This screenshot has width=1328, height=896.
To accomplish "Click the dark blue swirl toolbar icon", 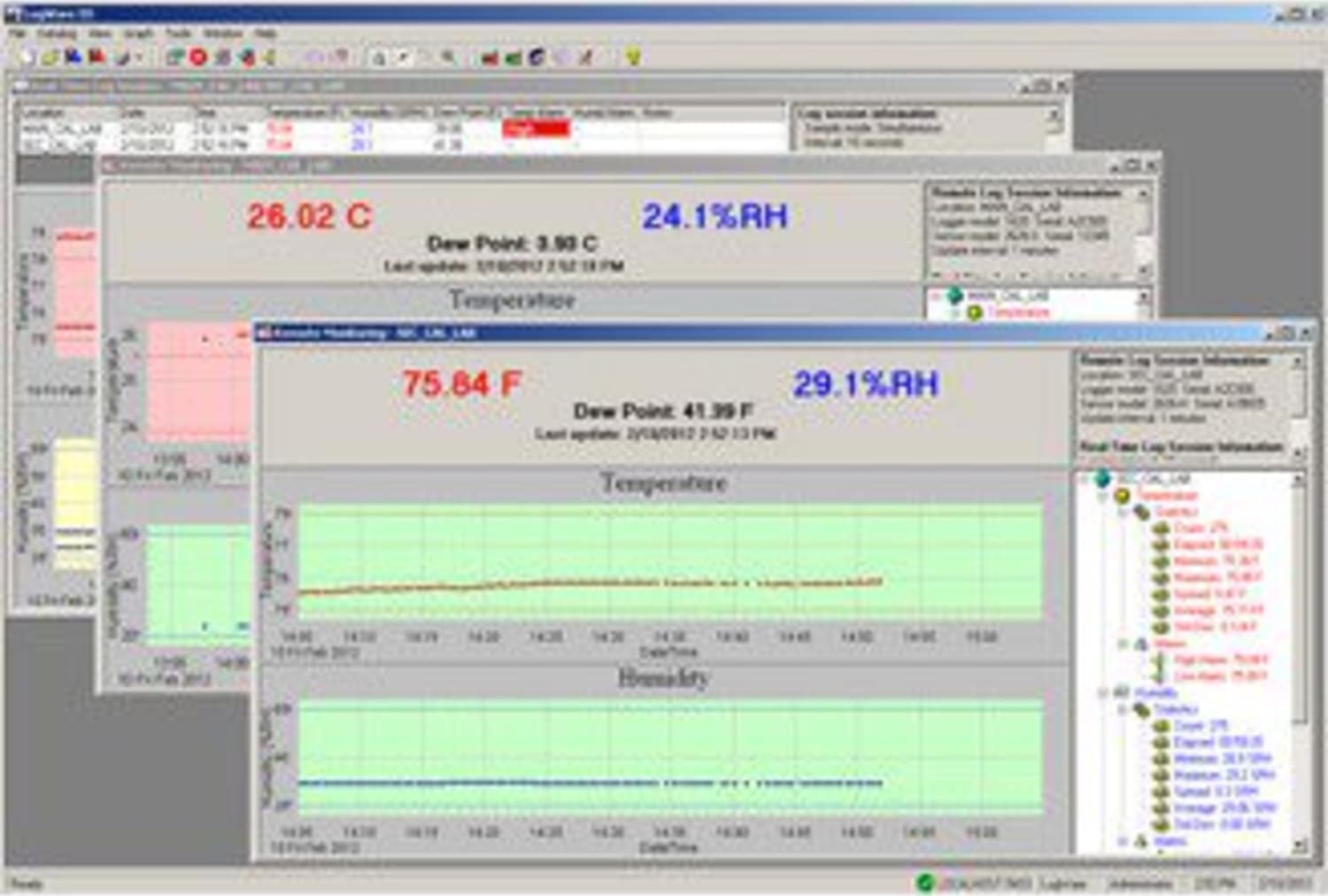I will point(537,58).
